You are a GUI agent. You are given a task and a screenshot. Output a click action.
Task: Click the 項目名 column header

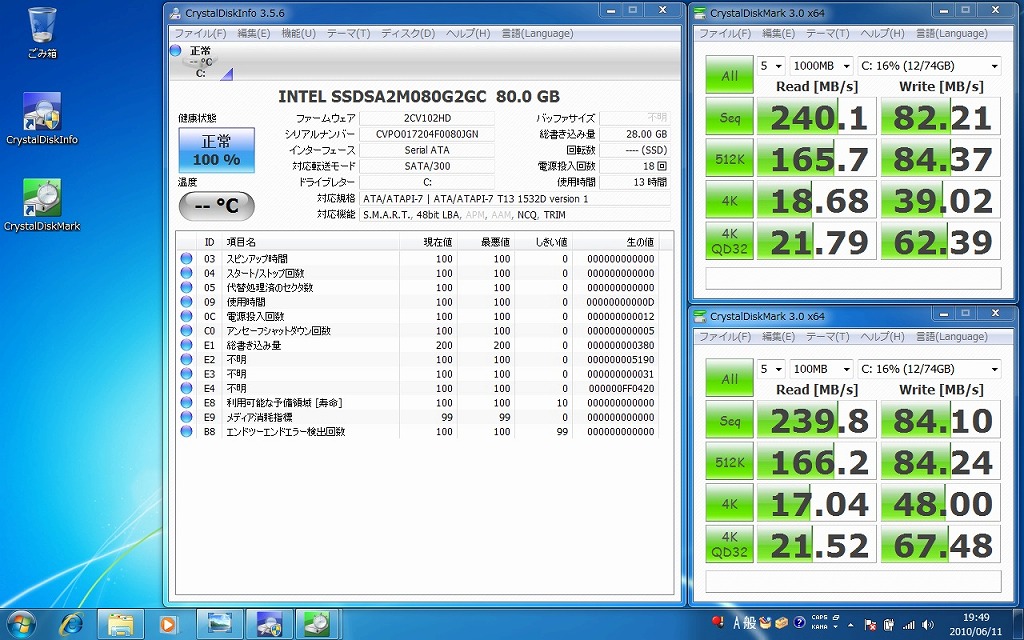tap(310, 242)
